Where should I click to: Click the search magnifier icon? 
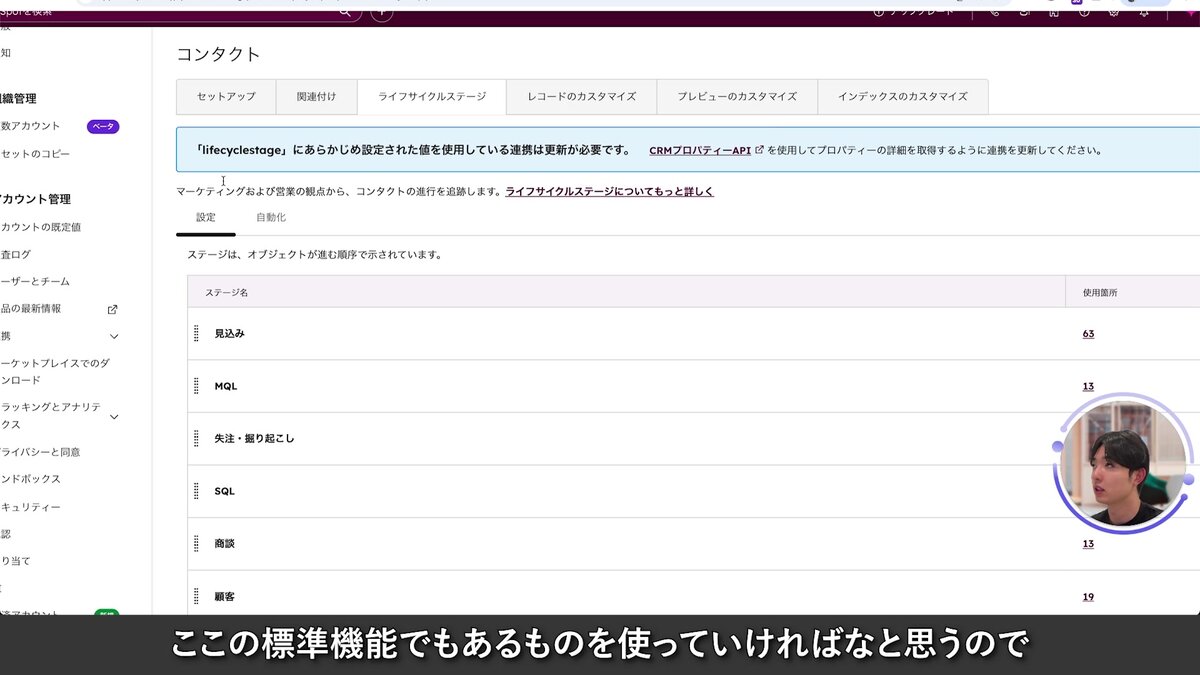tap(344, 13)
